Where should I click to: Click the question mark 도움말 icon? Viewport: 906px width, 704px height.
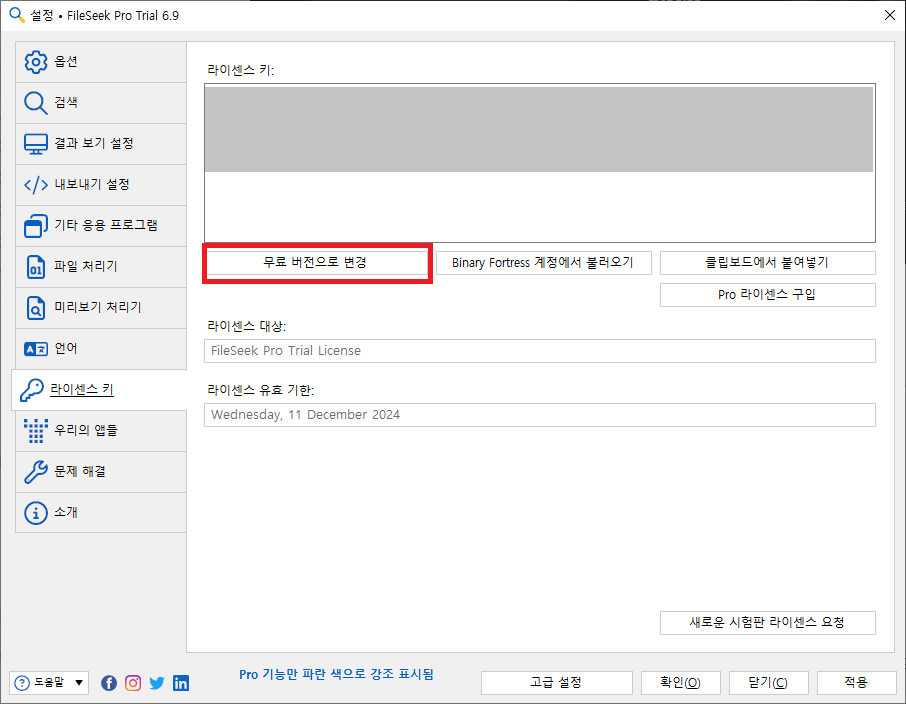click(21, 683)
